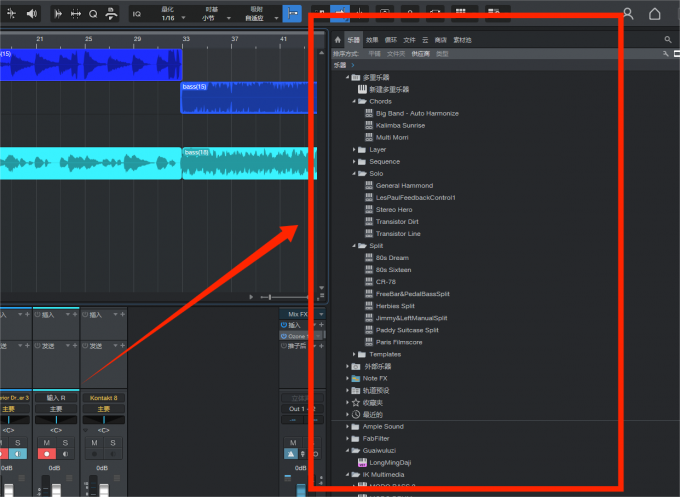
Task: Toggle record arm on 输入 R channel
Action: point(45,454)
